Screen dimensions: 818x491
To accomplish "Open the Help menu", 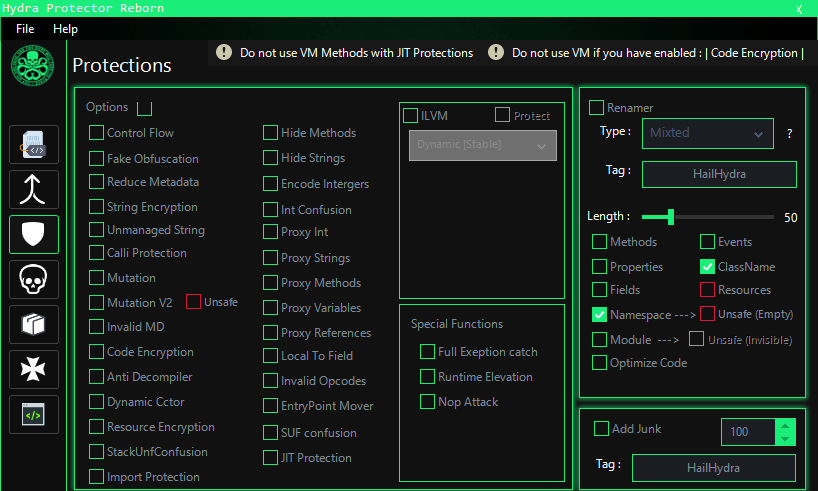I will [x=65, y=29].
